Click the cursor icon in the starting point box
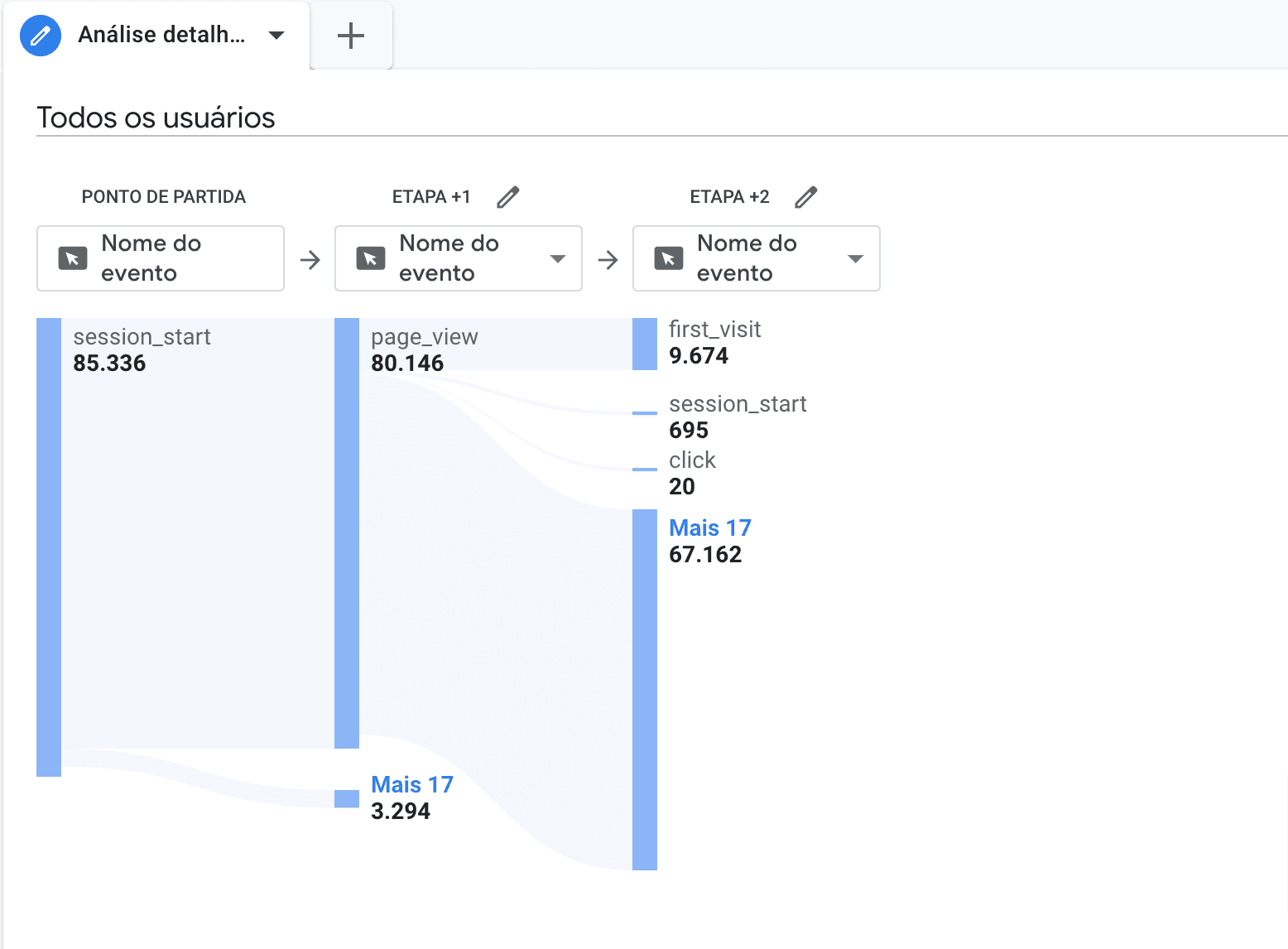The height and width of the screenshot is (949, 1288). [x=73, y=258]
